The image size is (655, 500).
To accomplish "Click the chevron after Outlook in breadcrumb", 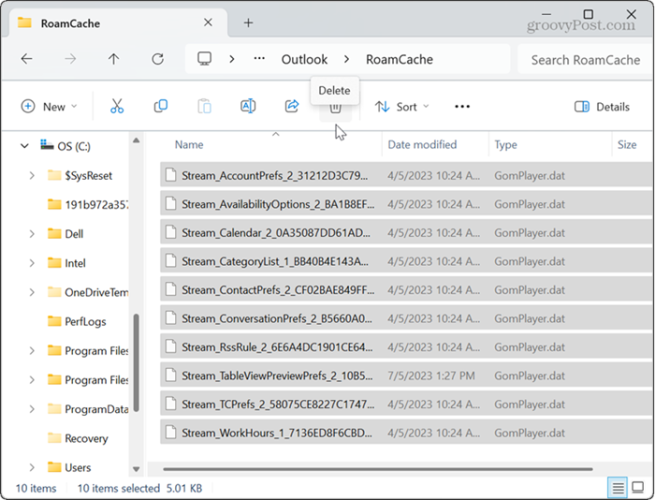I will coord(347,59).
